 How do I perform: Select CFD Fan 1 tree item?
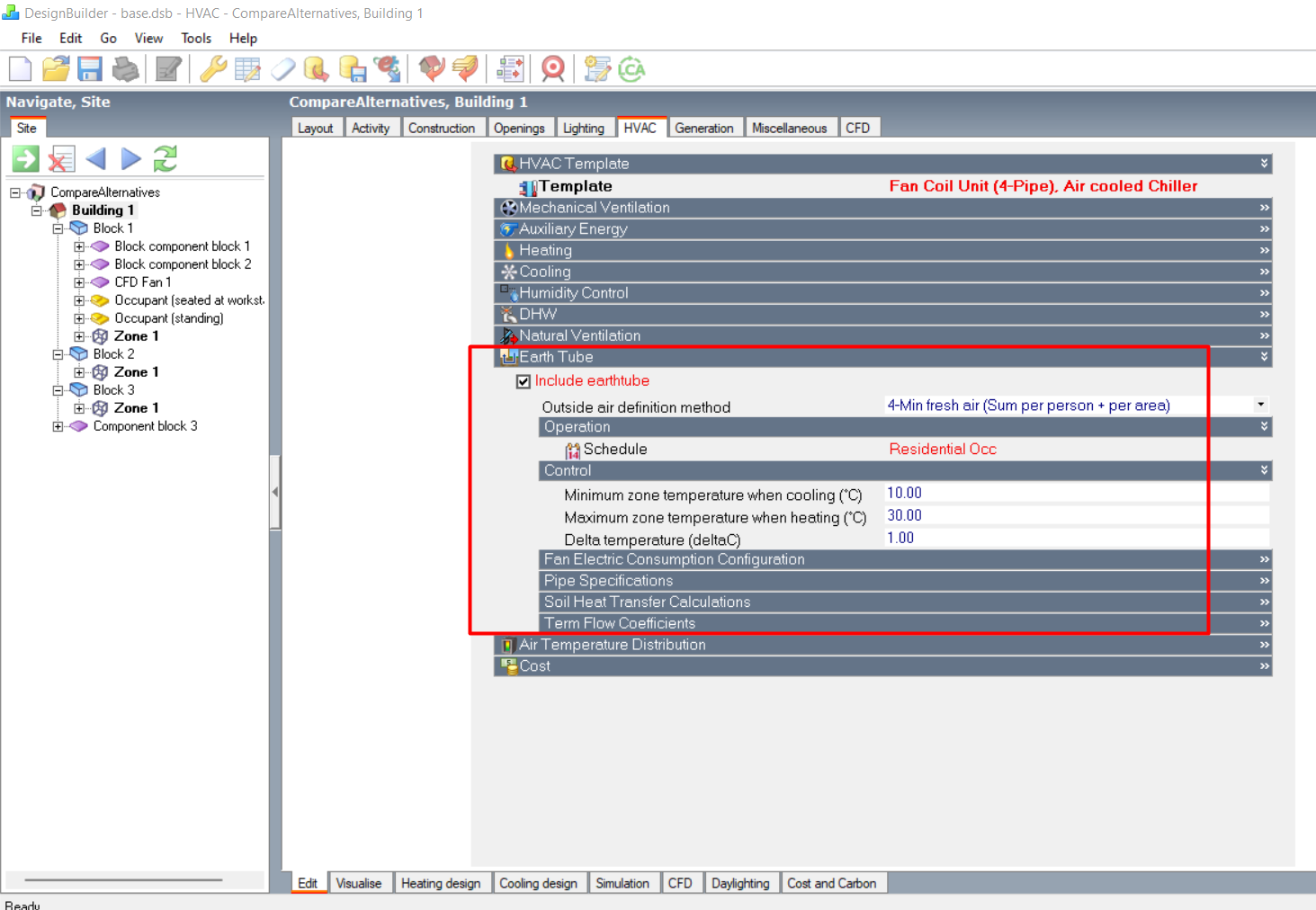click(x=142, y=282)
